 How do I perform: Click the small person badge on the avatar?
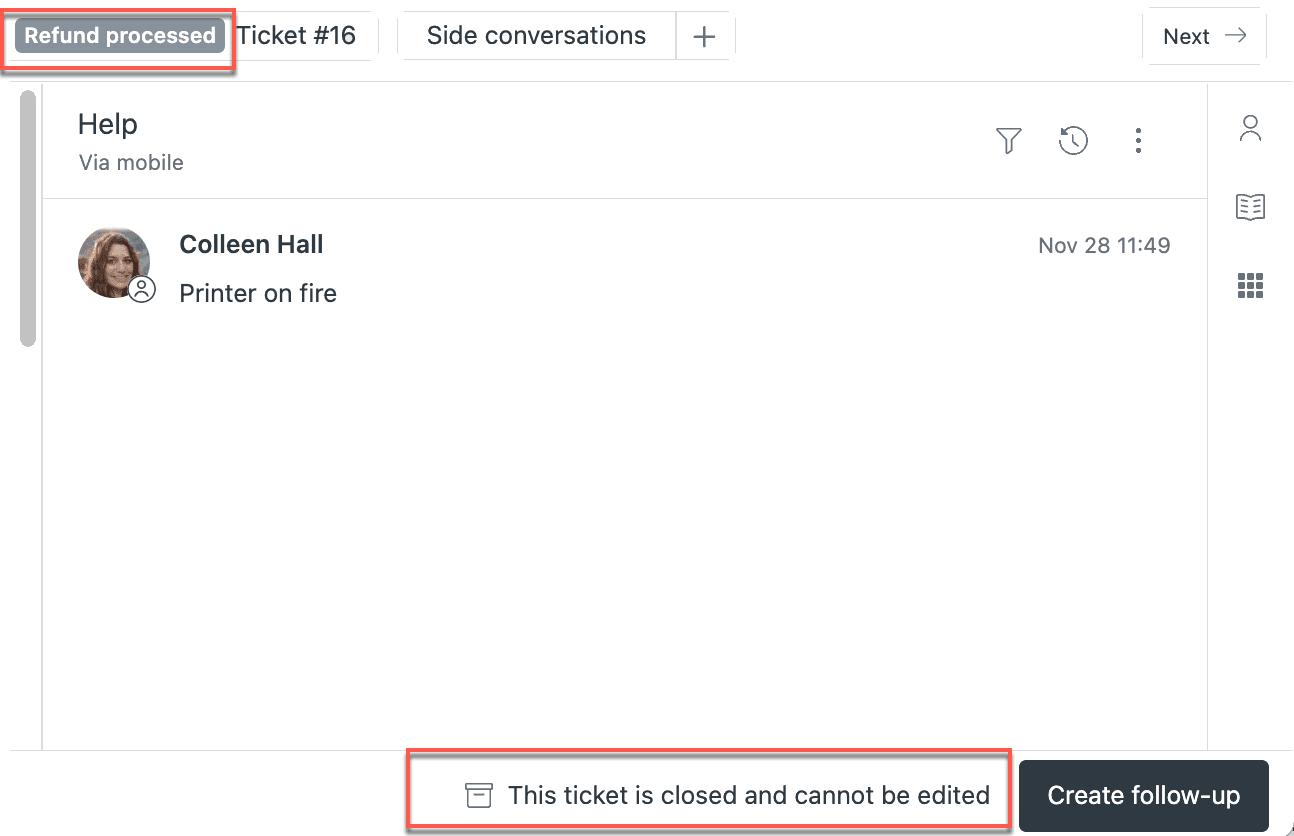coord(141,290)
